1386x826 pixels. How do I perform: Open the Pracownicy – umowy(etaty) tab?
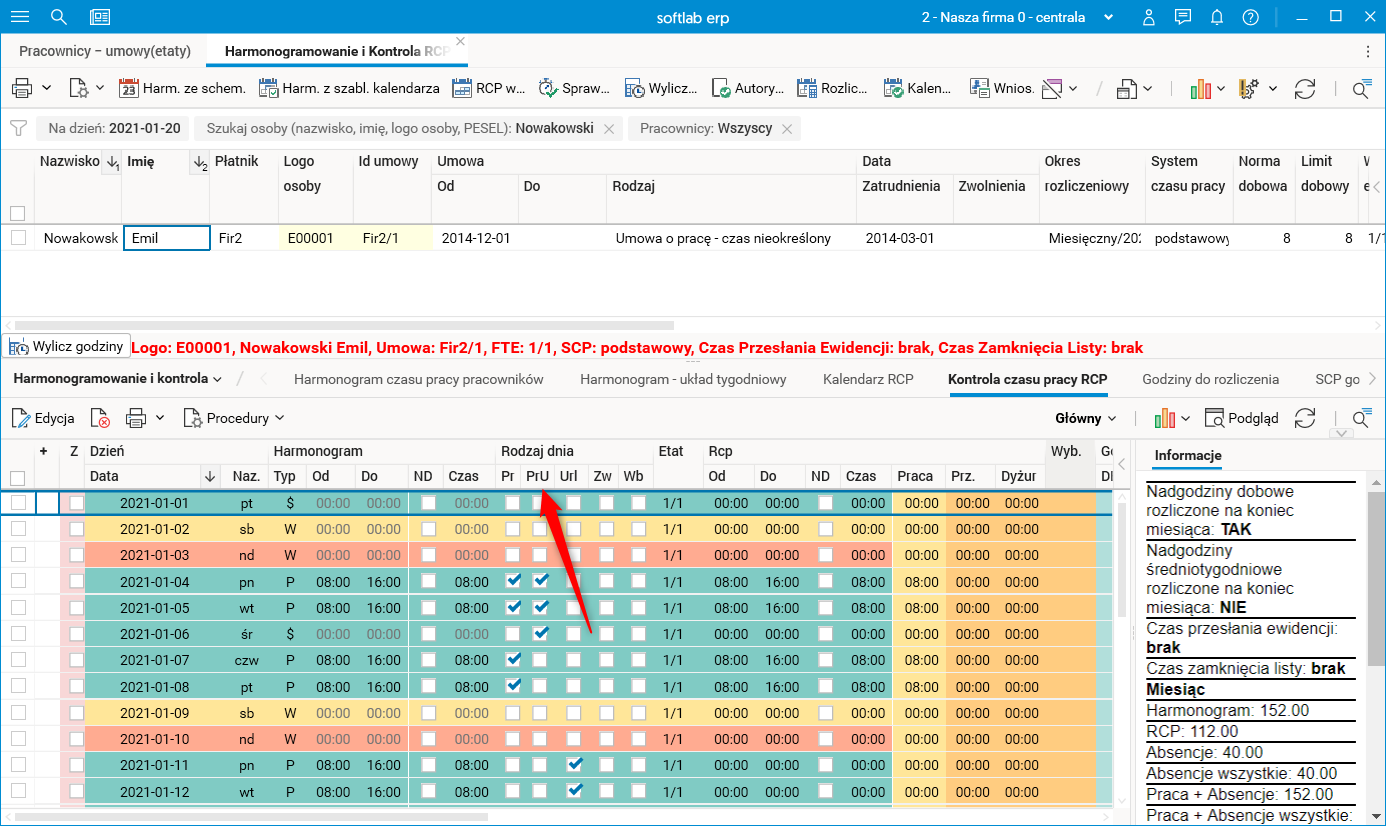pyautogui.click(x=104, y=51)
